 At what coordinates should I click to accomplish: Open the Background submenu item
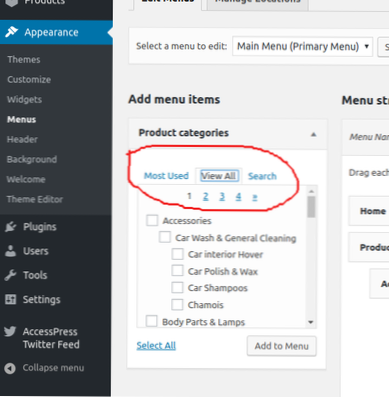tap(32, 159)
